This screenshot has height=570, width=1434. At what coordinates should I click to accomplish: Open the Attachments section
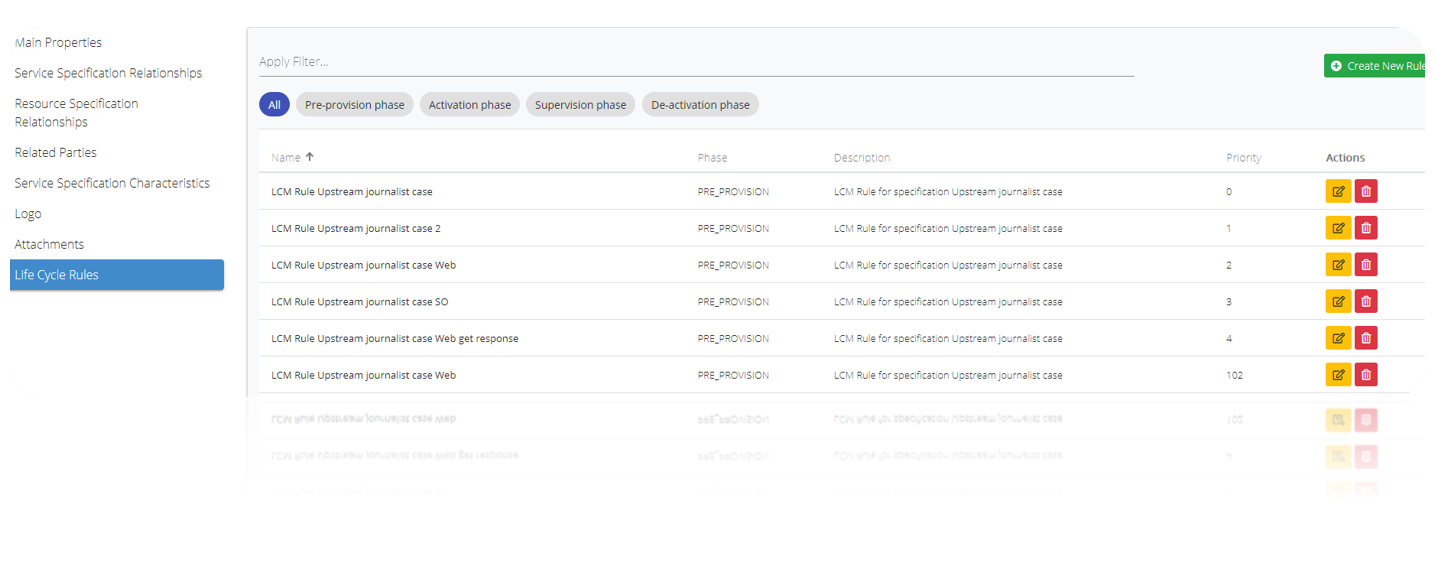[x=49, y=244]
